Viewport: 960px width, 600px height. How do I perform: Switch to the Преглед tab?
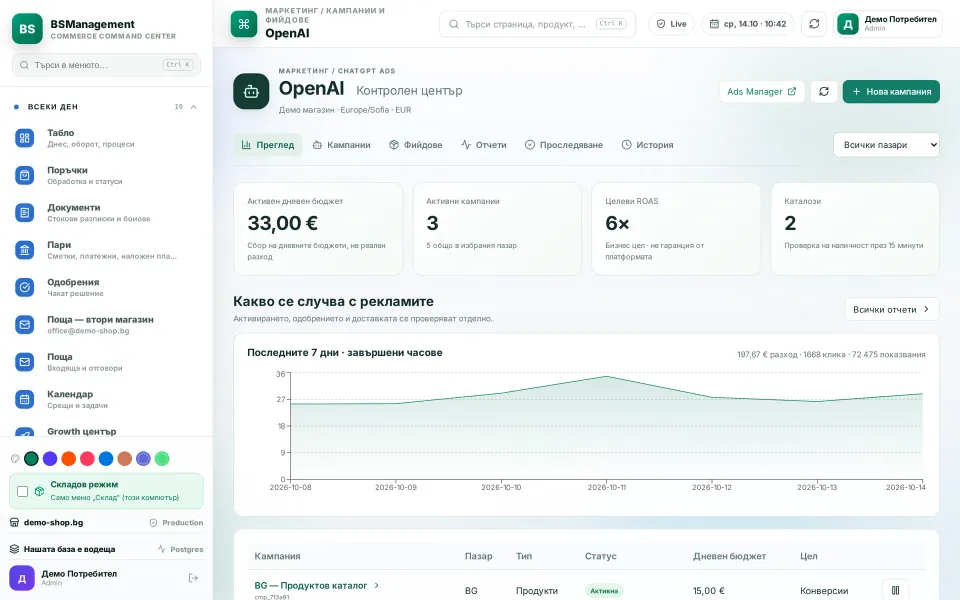click(268, 144)
